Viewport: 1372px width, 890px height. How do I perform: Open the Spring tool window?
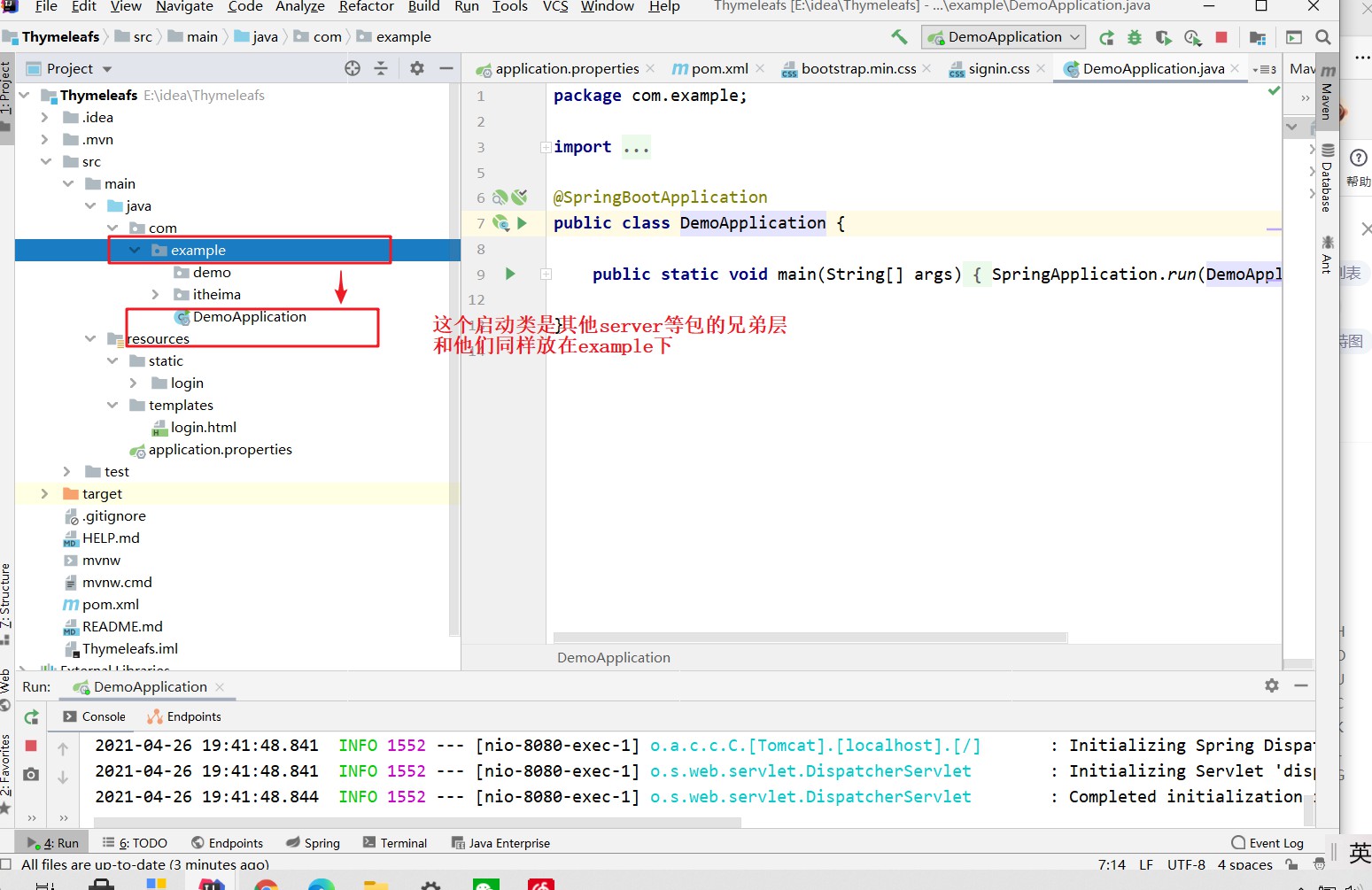tap(314, 843)
